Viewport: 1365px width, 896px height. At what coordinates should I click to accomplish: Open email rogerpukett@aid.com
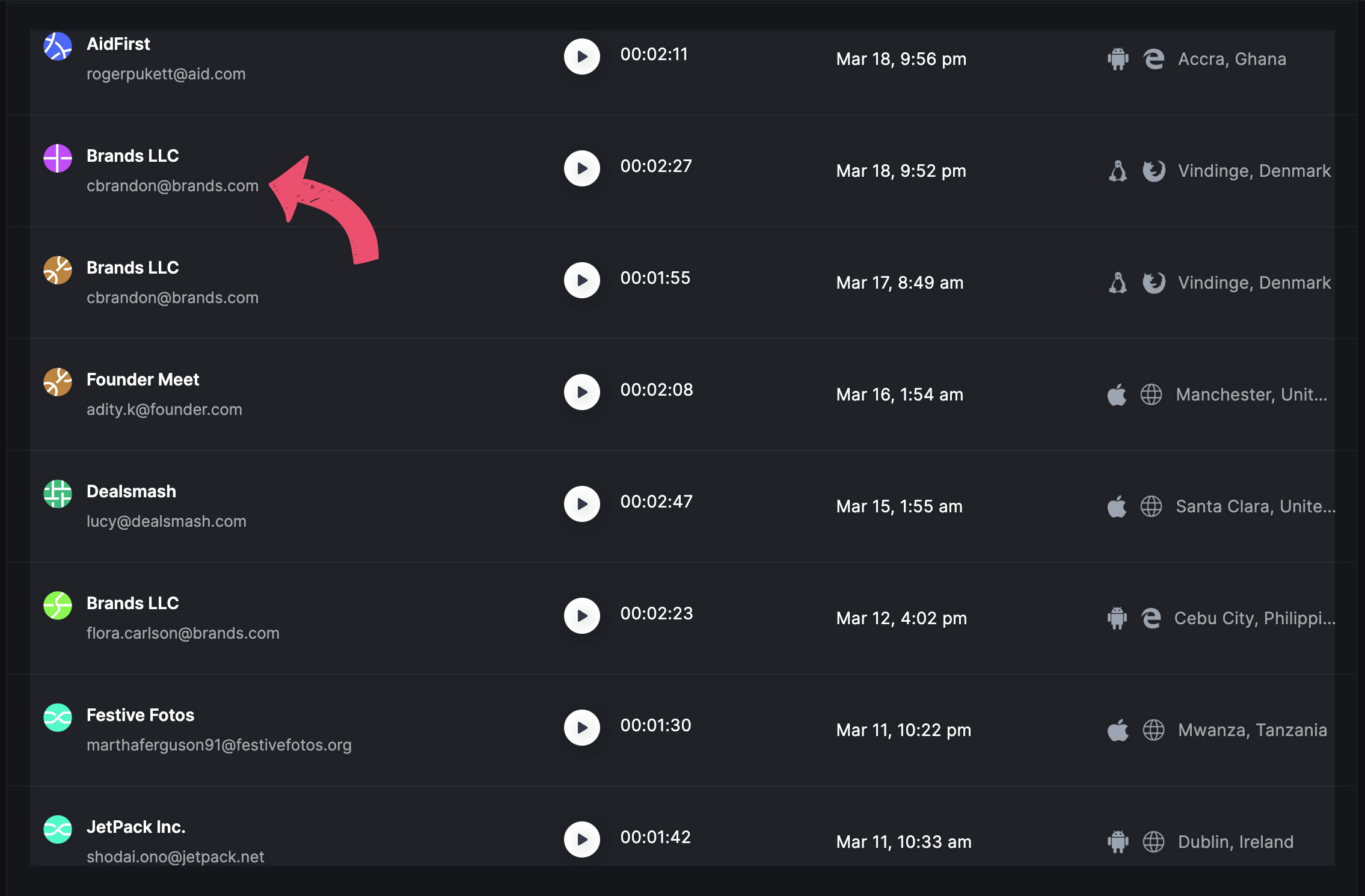[166, 74]
